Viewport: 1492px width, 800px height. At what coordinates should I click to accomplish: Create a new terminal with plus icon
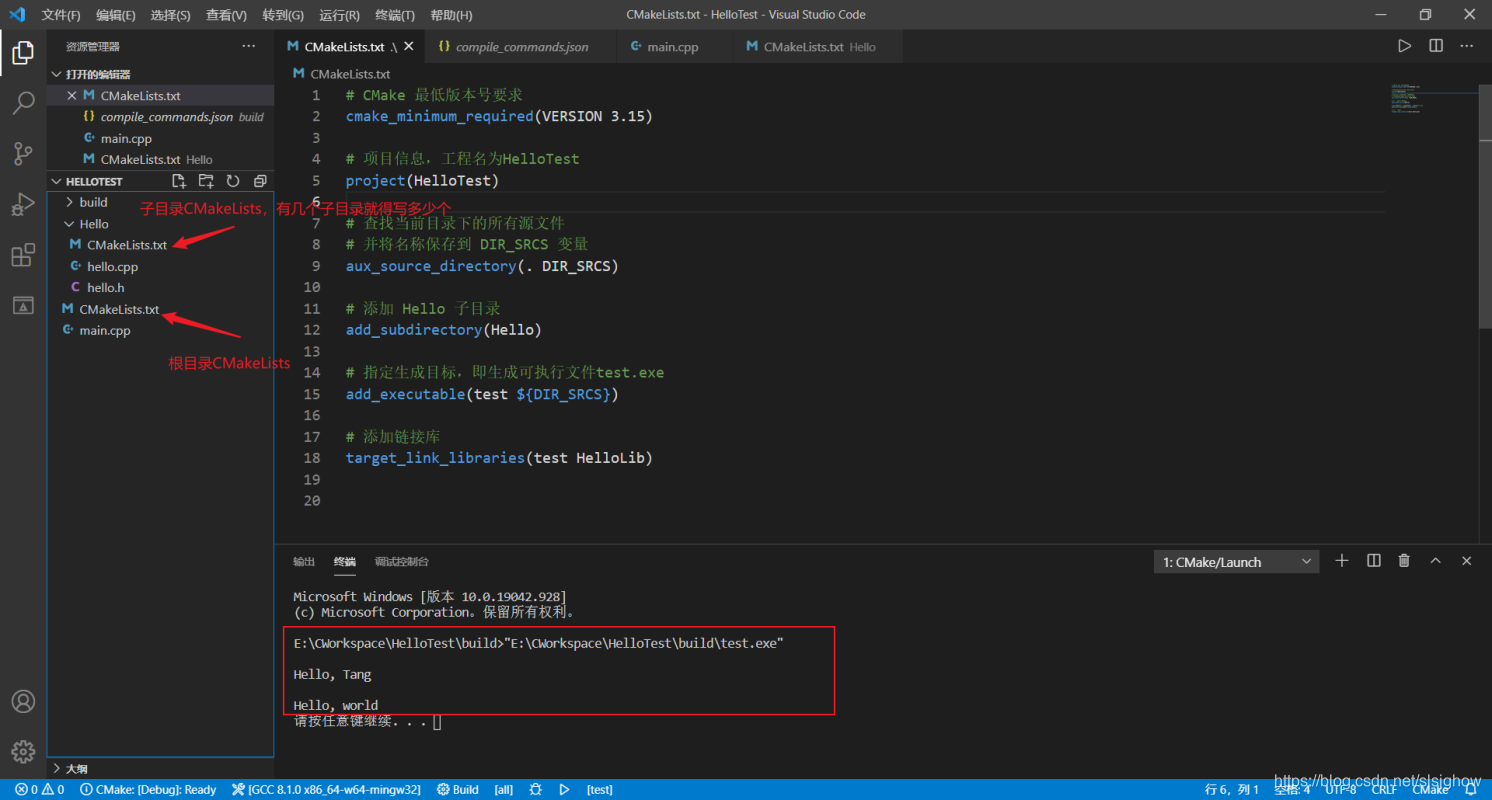tap(1342, 561)
